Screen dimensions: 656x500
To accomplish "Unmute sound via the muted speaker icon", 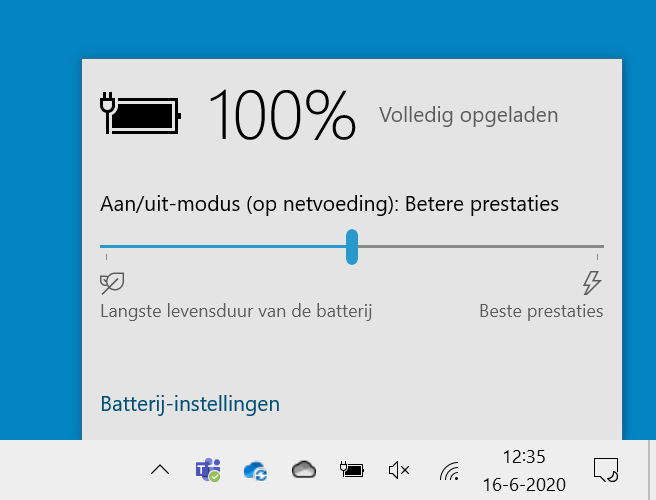I will point(399,470).
